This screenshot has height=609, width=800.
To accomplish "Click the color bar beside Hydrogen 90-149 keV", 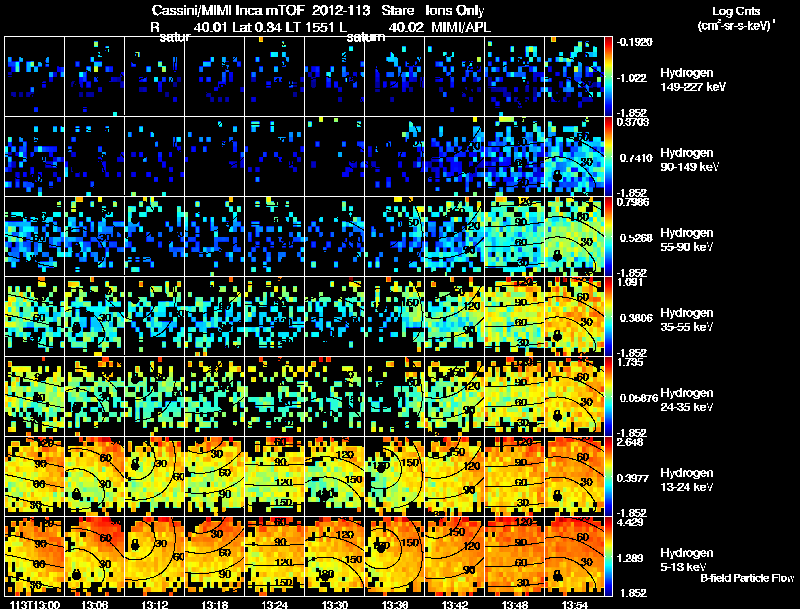I will pyautogui.click(x=608, y=156).
